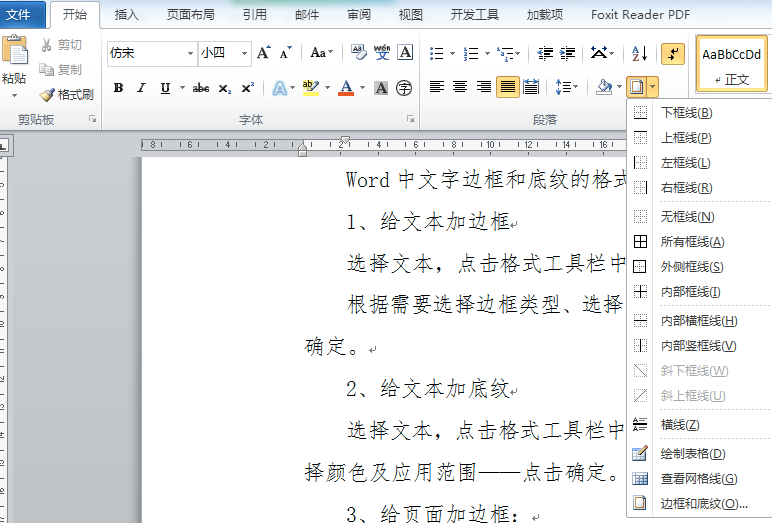Open text effects glowing A button
The height and width of the screenshot is (523, 772).
279,88
